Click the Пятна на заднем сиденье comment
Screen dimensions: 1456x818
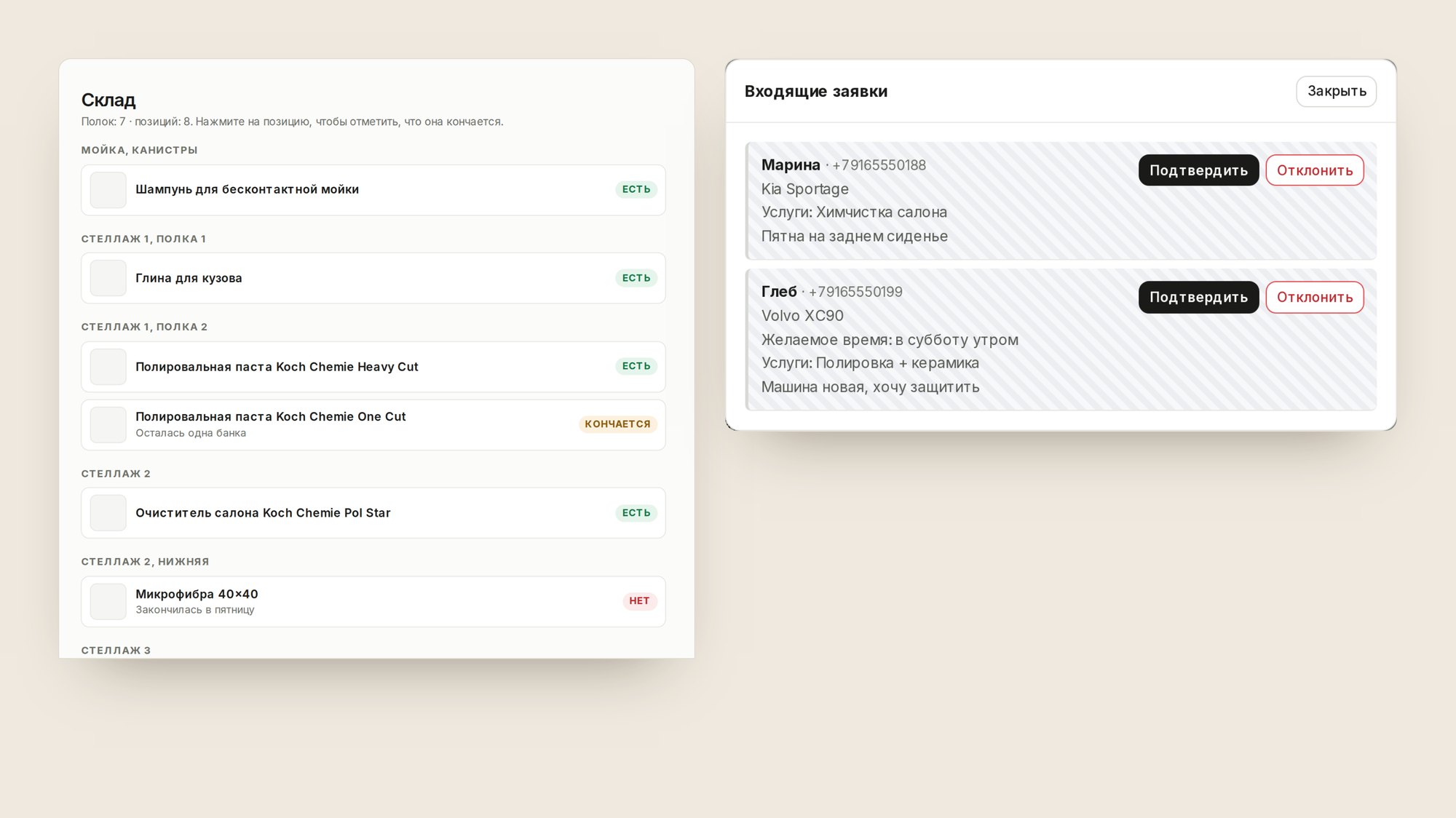pyautogui.click(x=855, y=237)
